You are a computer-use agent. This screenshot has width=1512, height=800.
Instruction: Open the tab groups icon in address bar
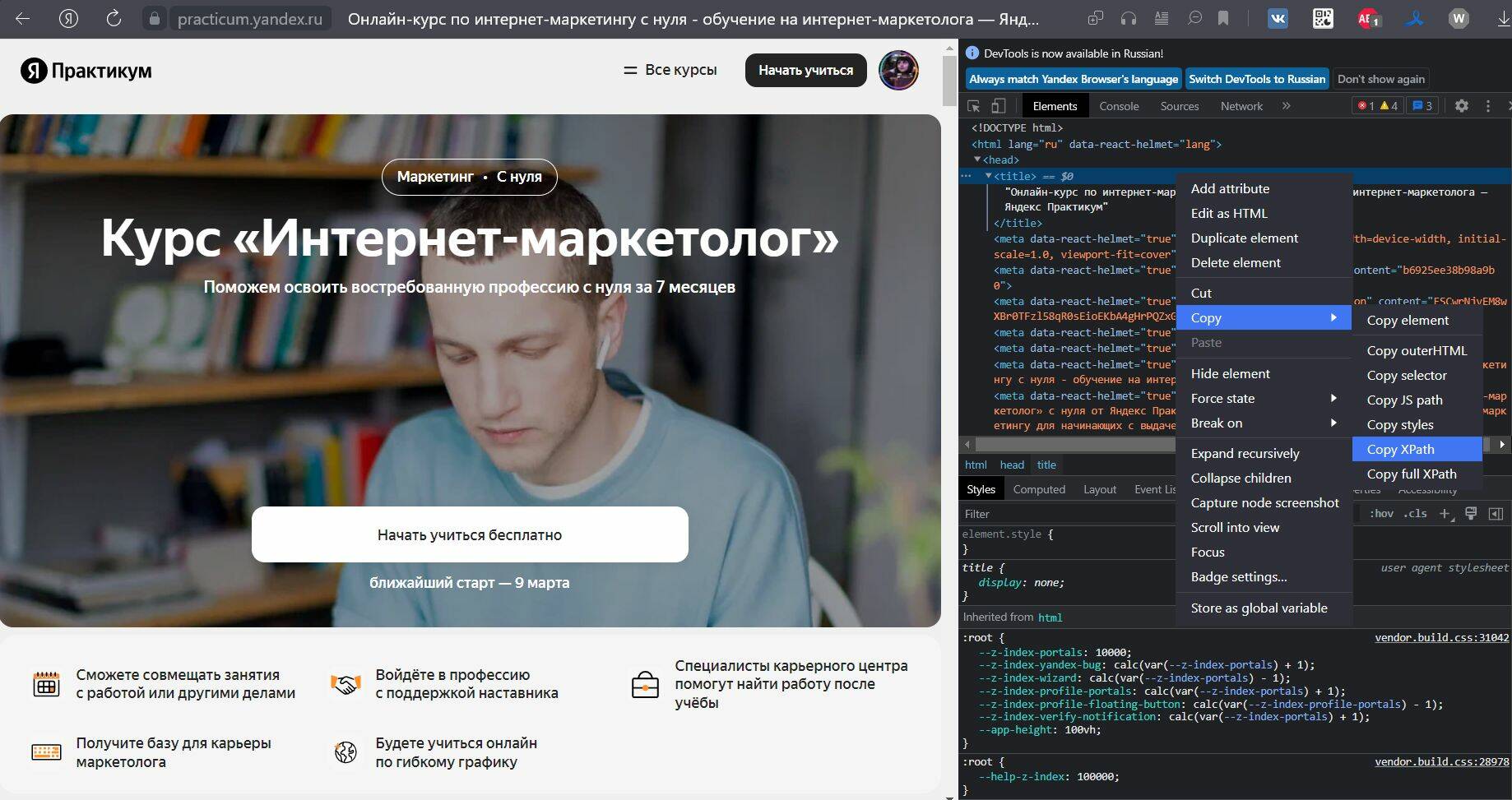pos(1095,18)
